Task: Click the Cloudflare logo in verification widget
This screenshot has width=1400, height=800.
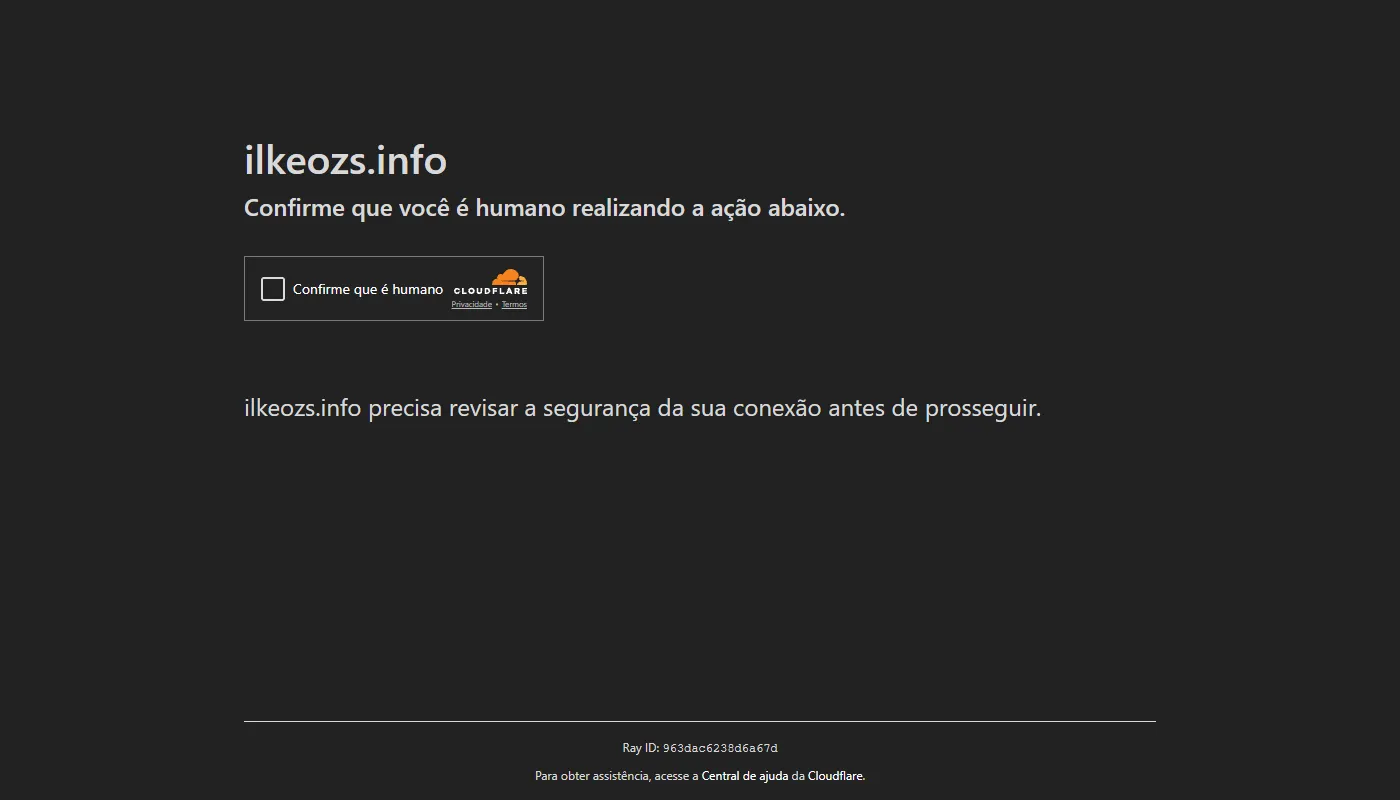Action: (x=491, y=282)
